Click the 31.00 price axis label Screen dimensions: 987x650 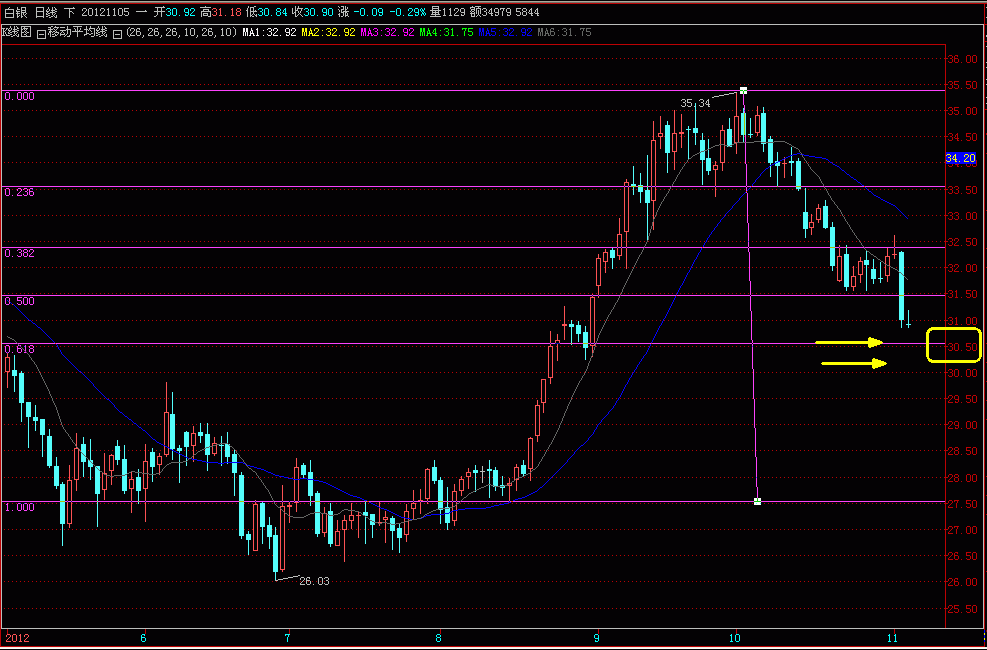962,321
